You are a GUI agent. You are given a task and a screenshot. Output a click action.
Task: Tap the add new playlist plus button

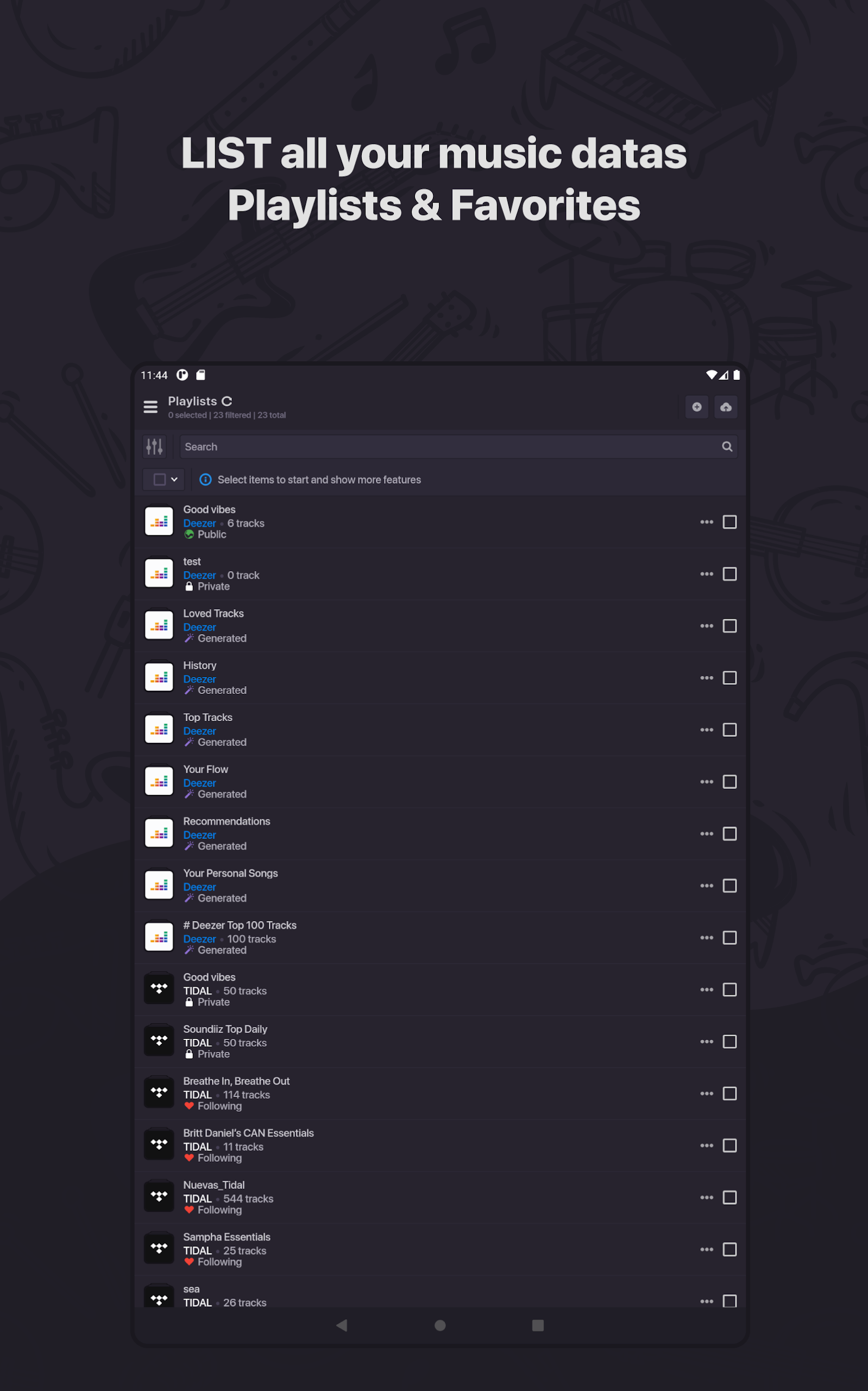696,407
